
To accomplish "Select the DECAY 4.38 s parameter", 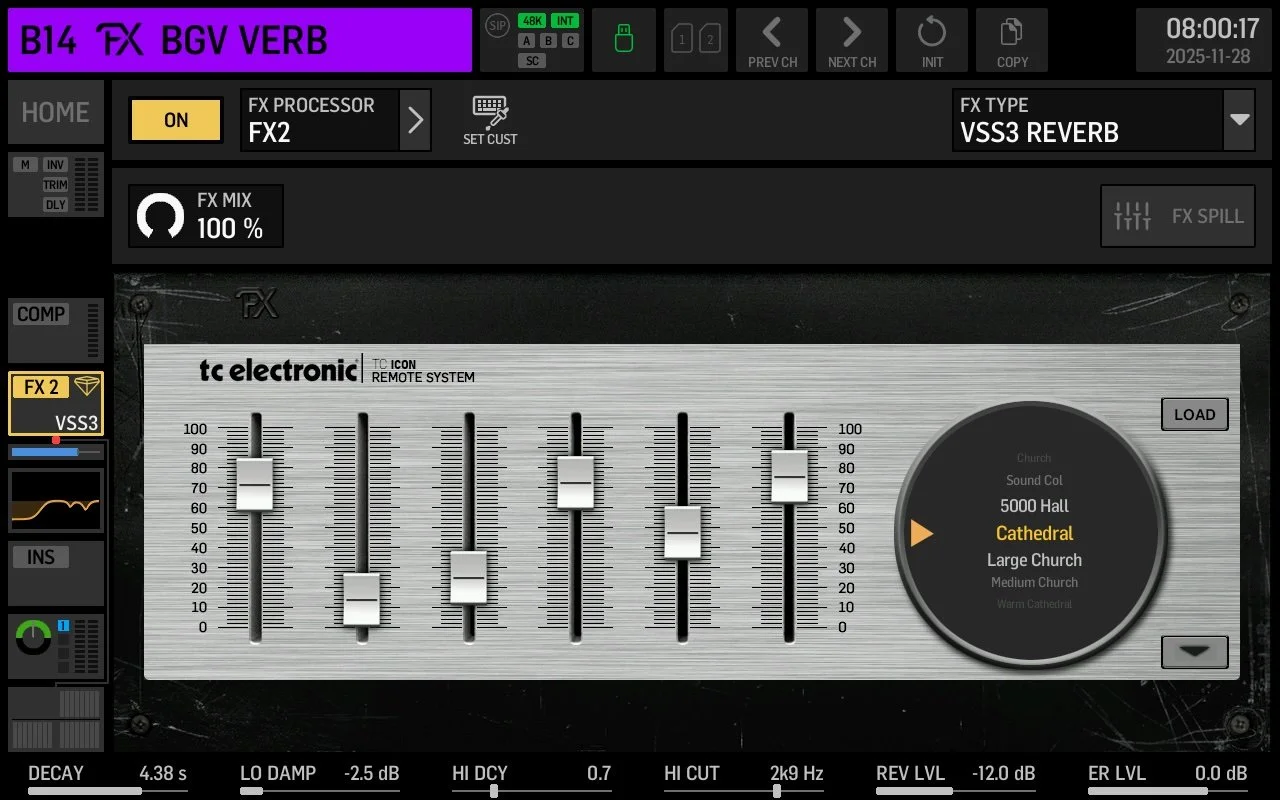I will 108,778.
